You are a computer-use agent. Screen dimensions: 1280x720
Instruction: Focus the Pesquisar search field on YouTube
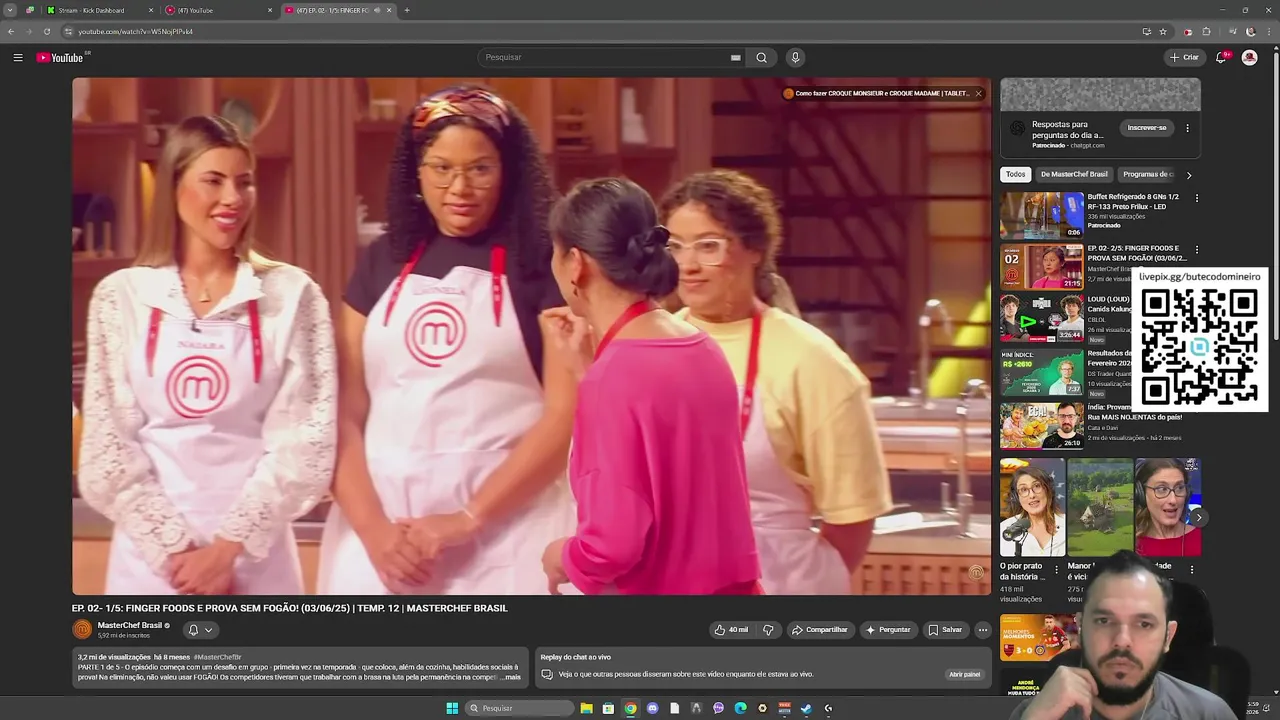coord(605,57)
